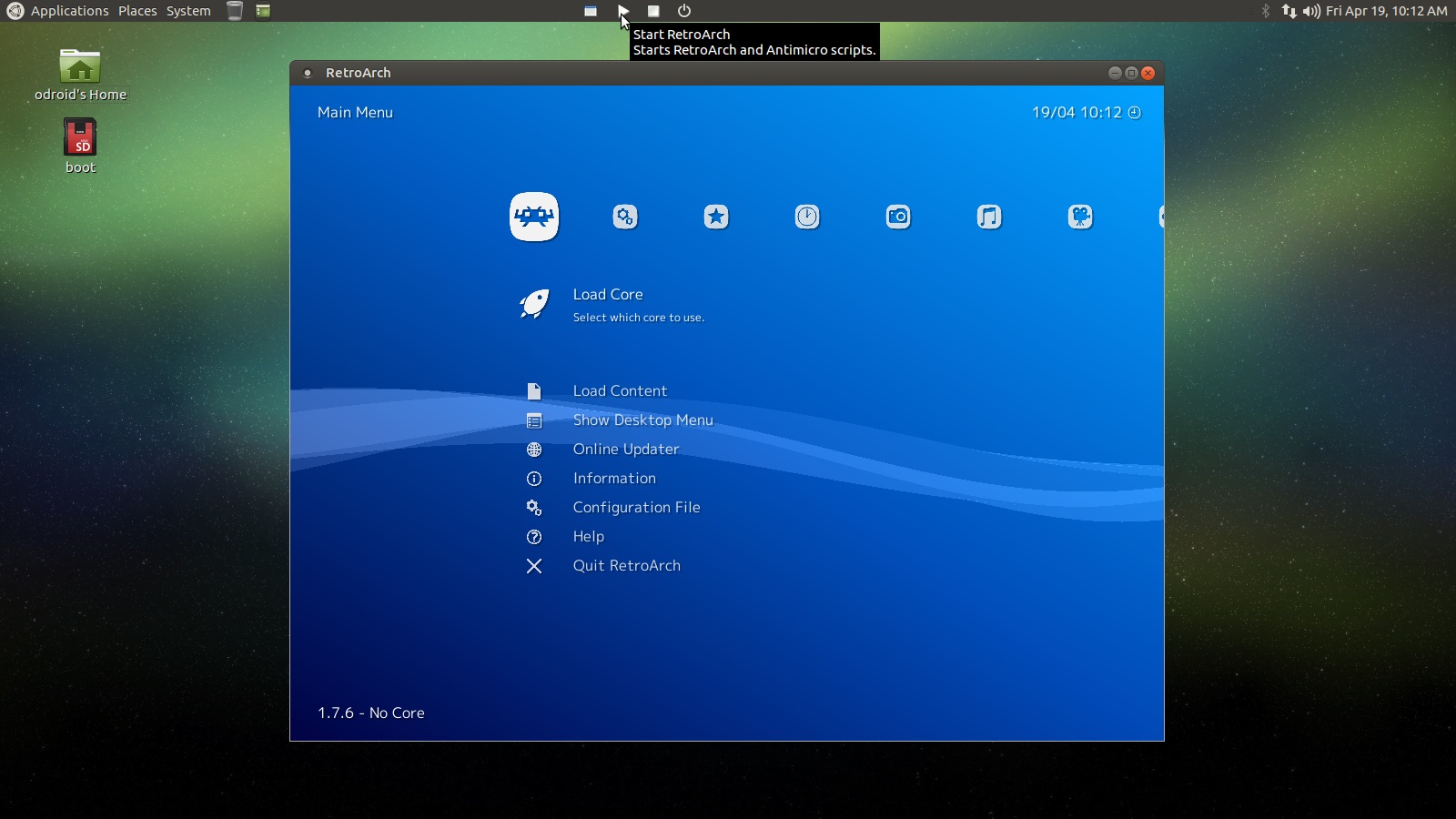This screenshot has height=819, width=1456.
Task: Select the RetroArch main menu icon
Action: coord(534,217)
